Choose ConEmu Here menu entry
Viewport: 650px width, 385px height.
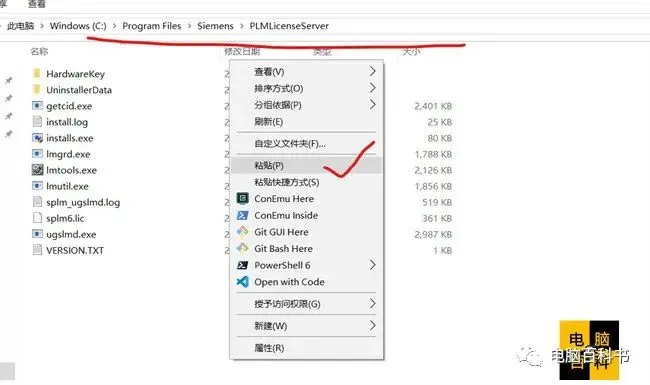tap(306, 199)
